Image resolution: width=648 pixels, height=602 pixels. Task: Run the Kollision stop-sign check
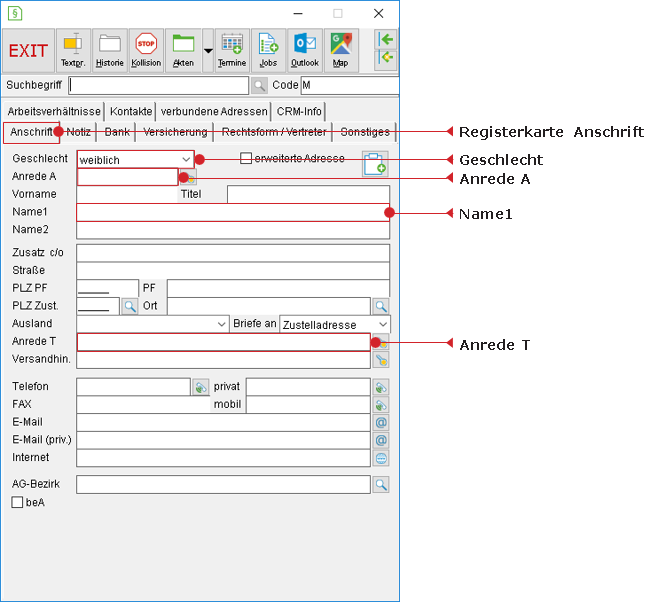[x=146, y=51]
